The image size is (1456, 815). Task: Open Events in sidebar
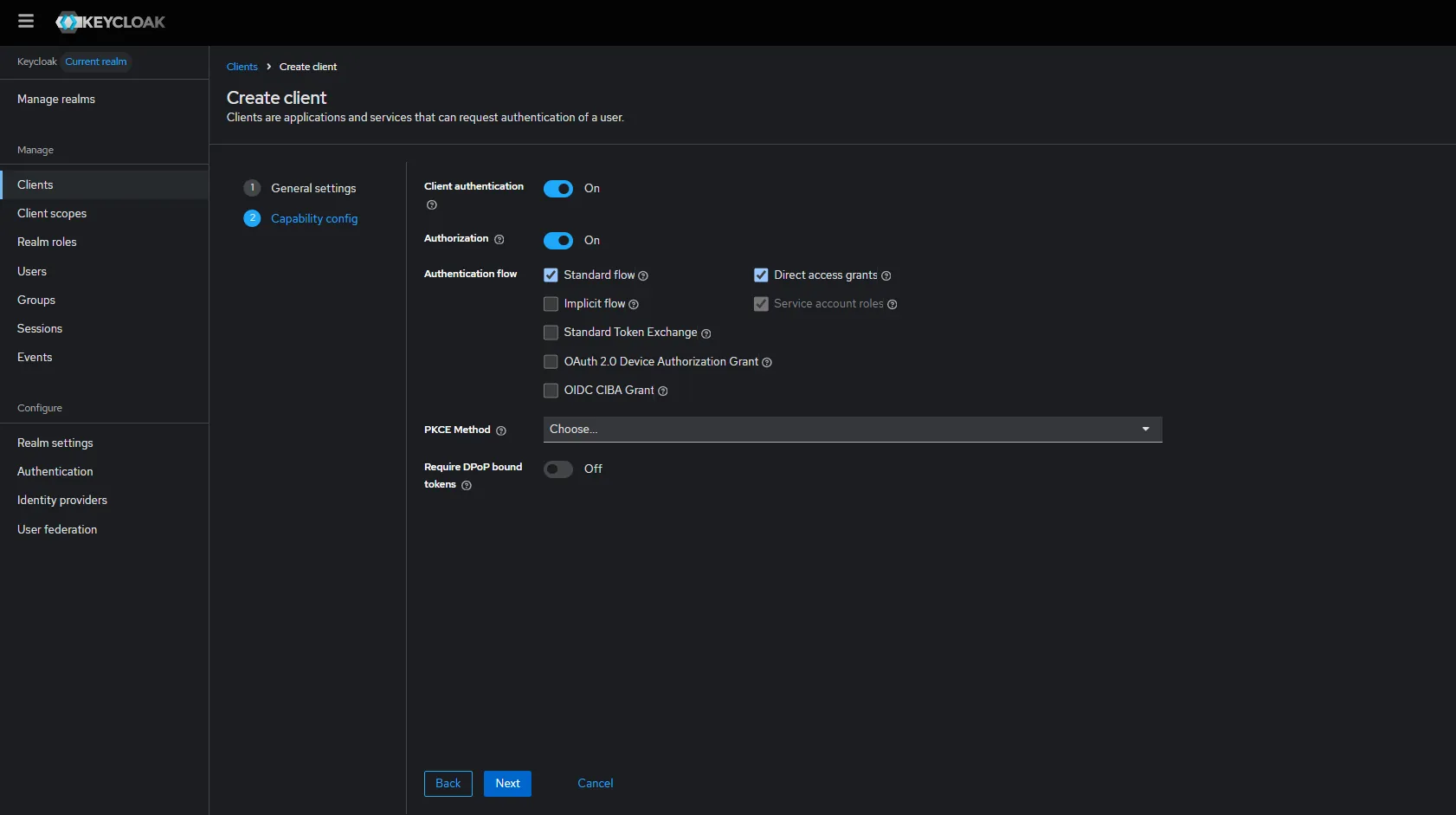point(104,357)
